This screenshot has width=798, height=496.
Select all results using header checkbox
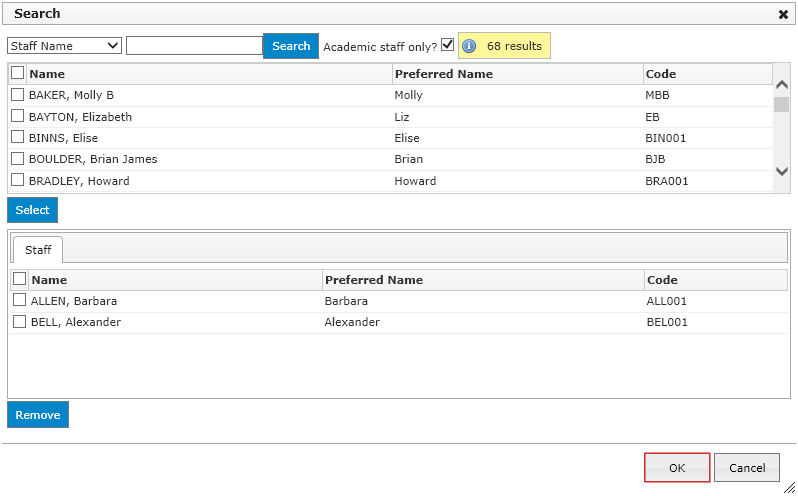click(x=17, y=73)
